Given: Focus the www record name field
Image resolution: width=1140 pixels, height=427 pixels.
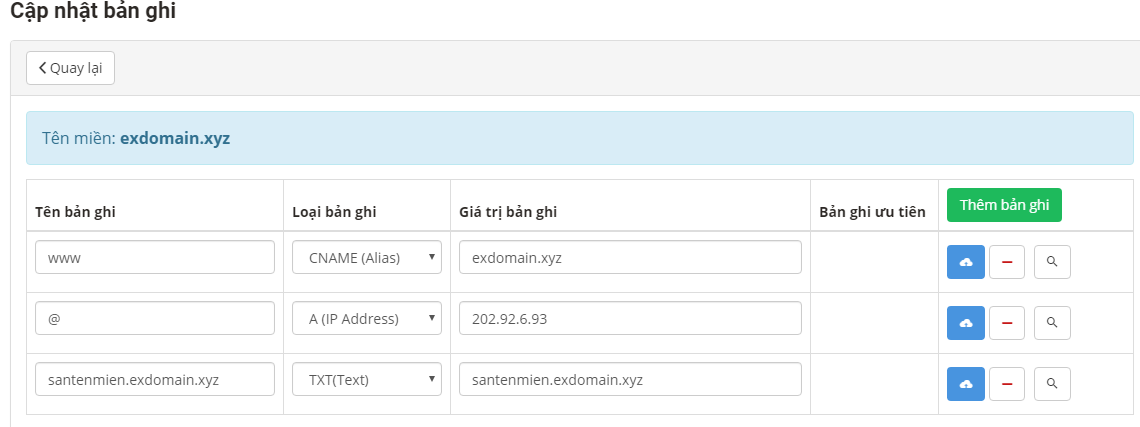Looking at the screenshot, I should coord(155,258).
